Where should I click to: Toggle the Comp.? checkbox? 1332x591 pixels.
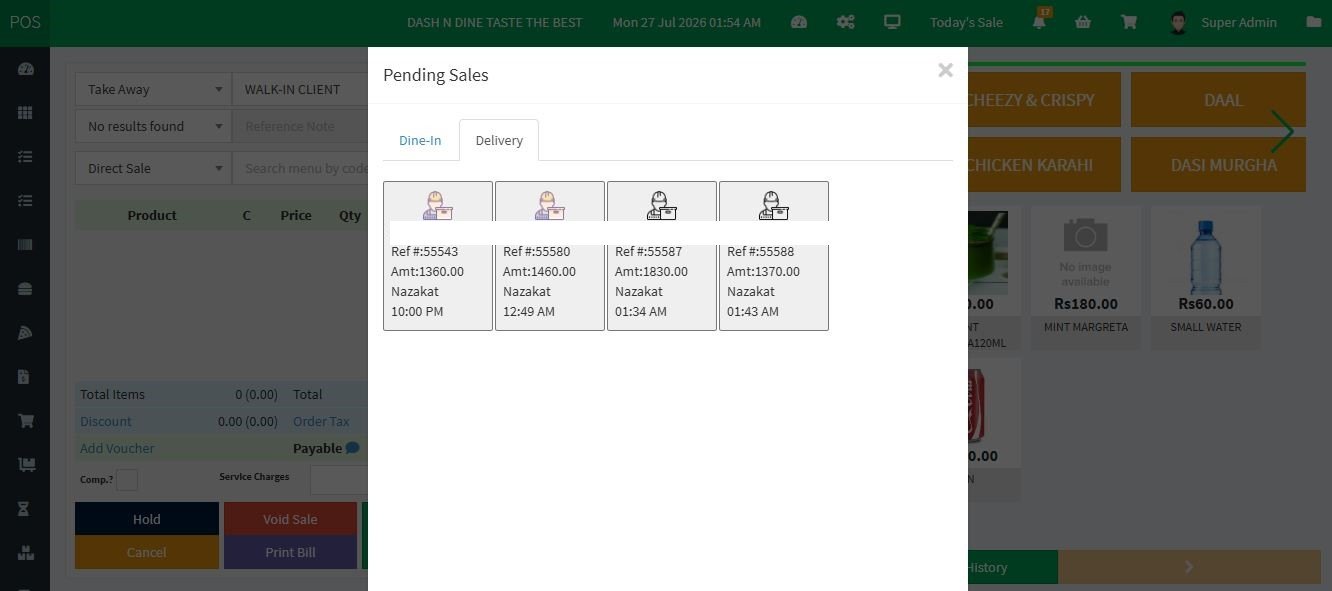pos(127,480)
